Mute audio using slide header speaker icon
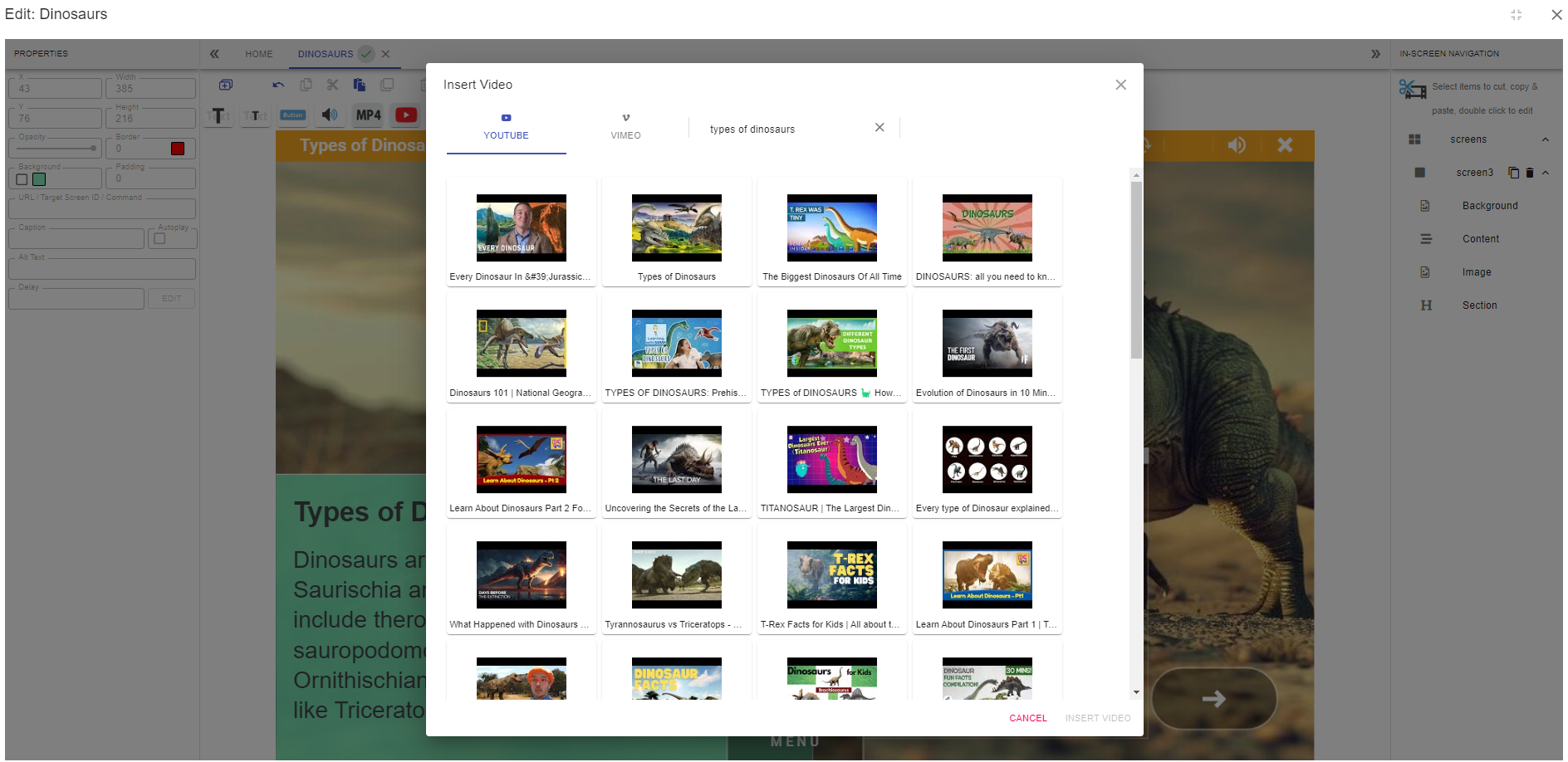The height and width of the screenshot is (762, 1568). pos(1237,145)
